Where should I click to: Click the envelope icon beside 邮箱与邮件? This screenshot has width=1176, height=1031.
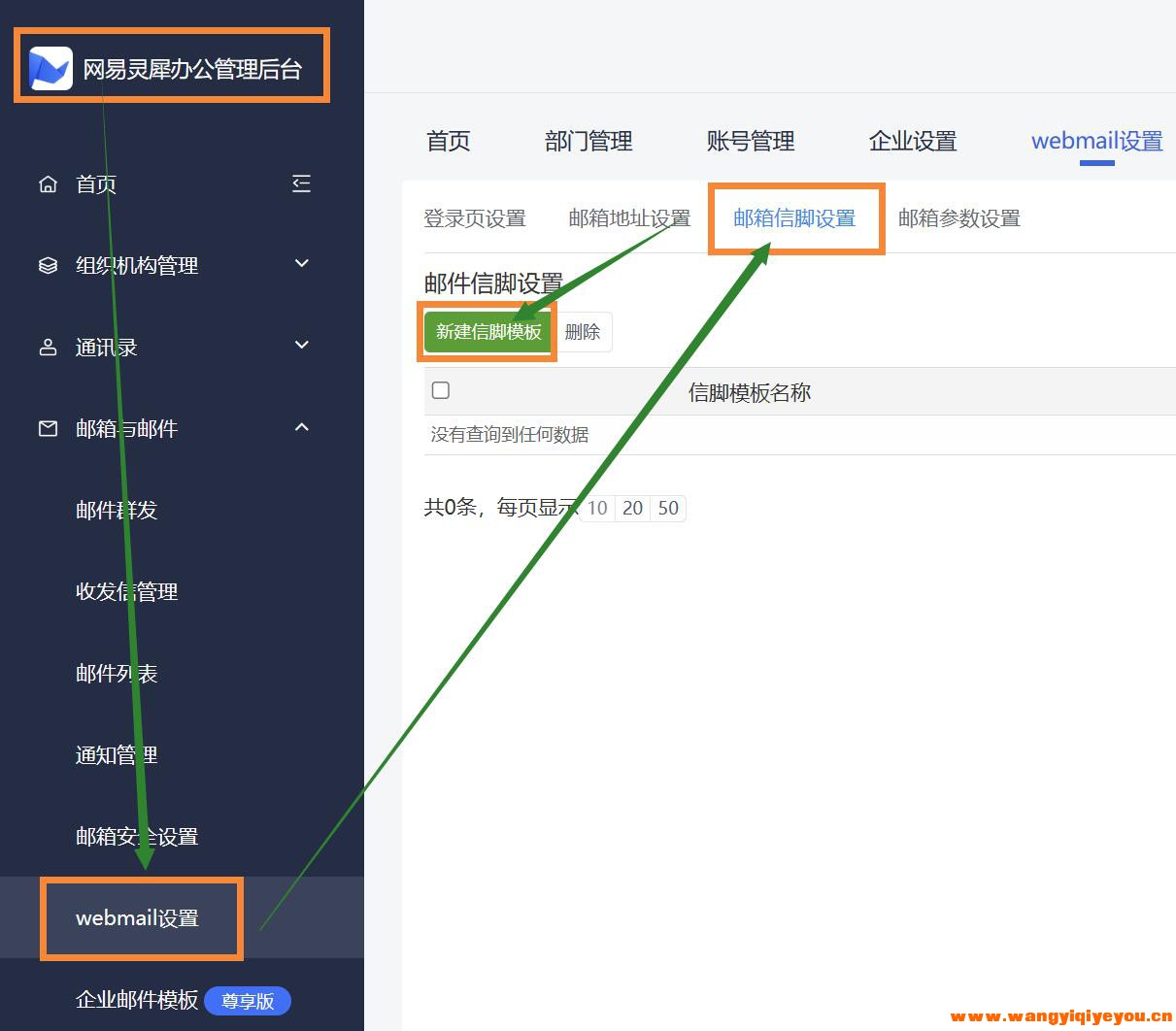click(48, 428)
